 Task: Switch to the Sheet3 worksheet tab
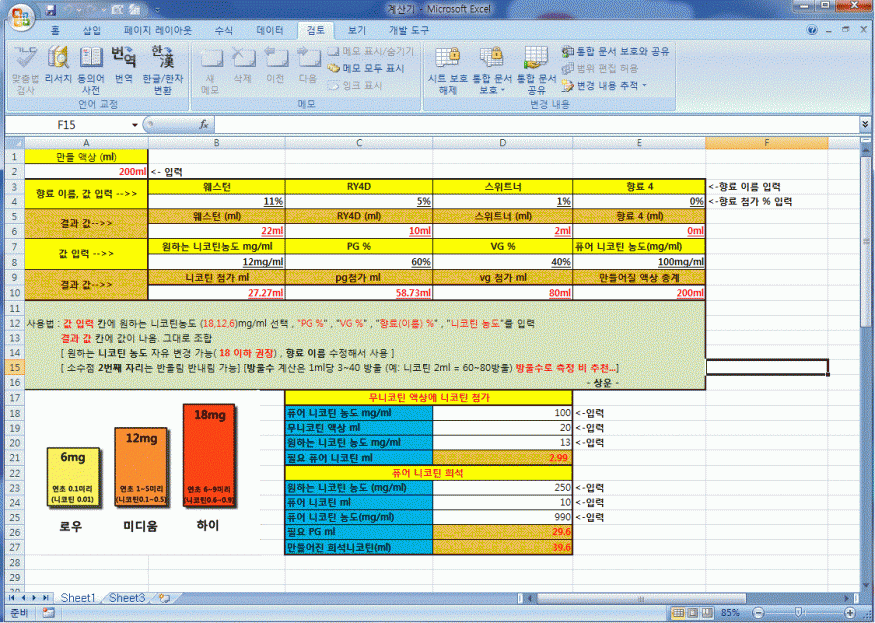coord(127,597)
